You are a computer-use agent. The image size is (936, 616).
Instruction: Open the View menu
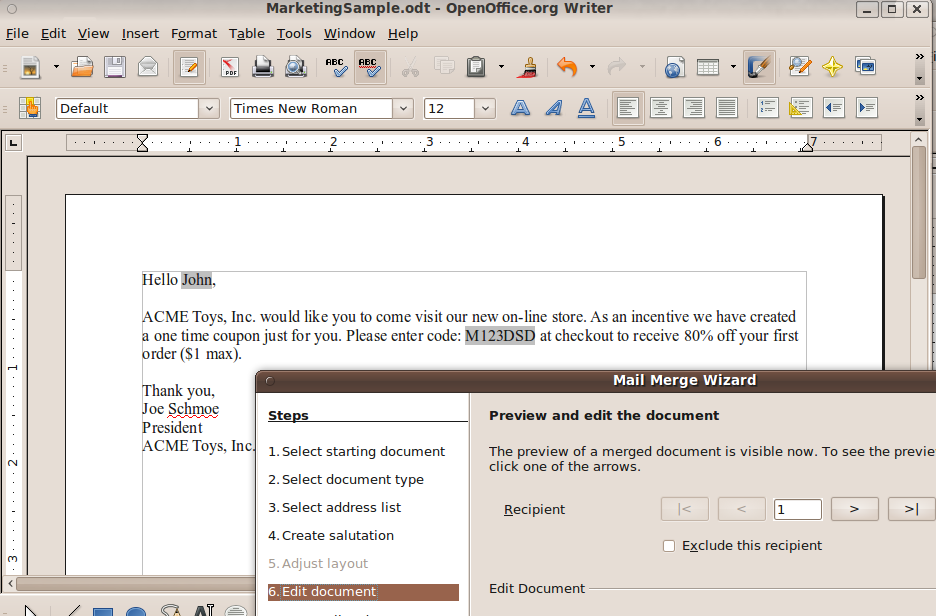point(93,34)
